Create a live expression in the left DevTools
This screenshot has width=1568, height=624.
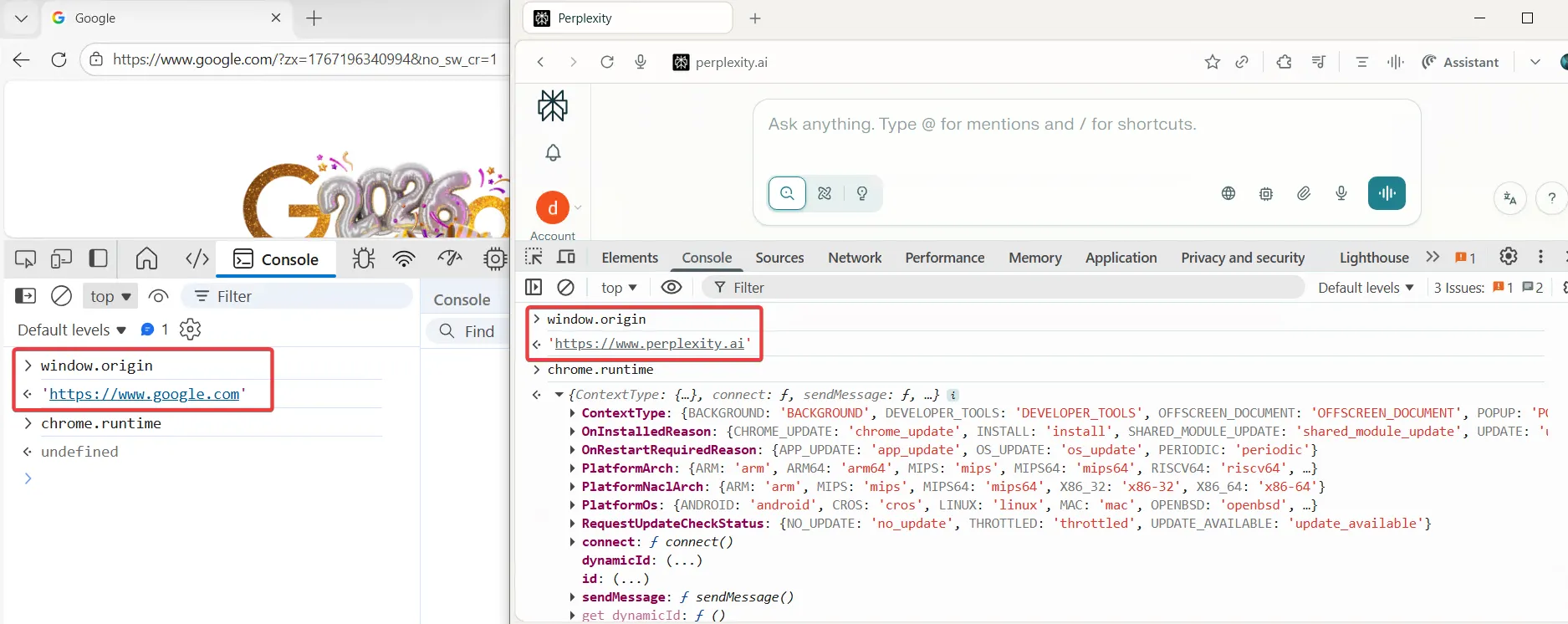point(158,296)
